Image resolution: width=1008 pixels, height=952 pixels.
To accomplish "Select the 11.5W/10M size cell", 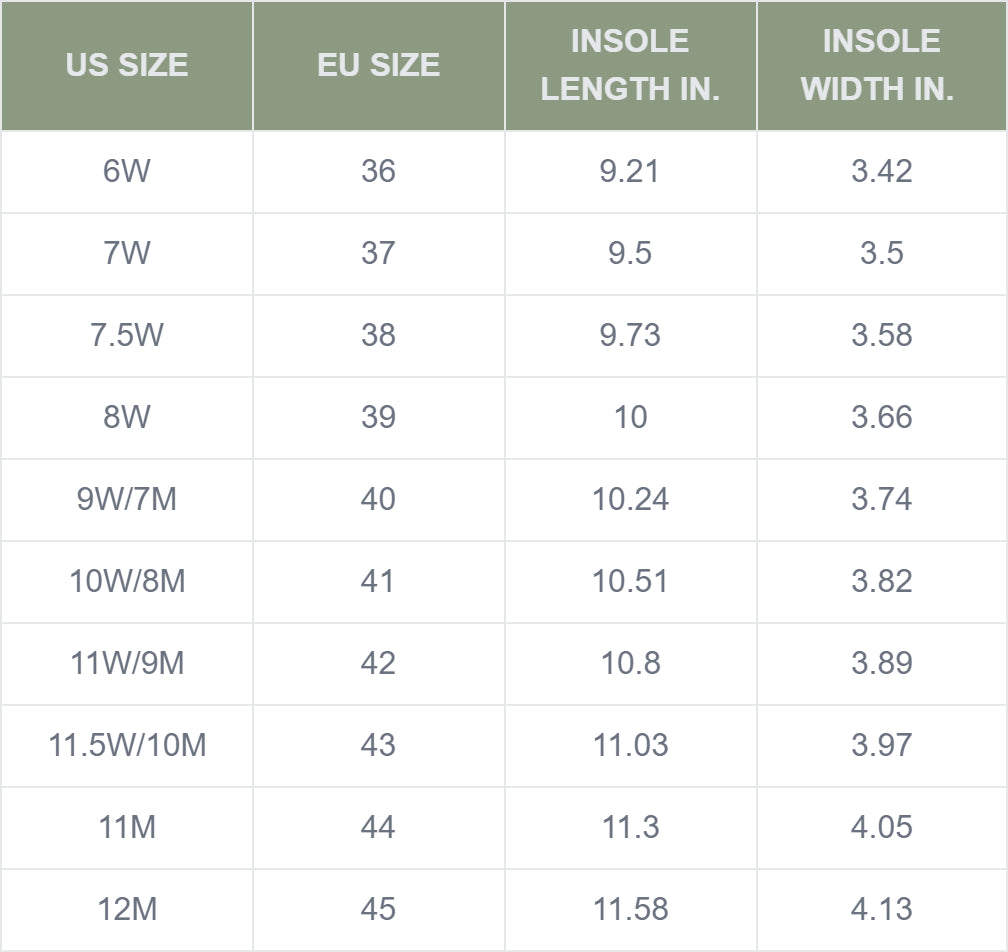I will tap(127, 745).
